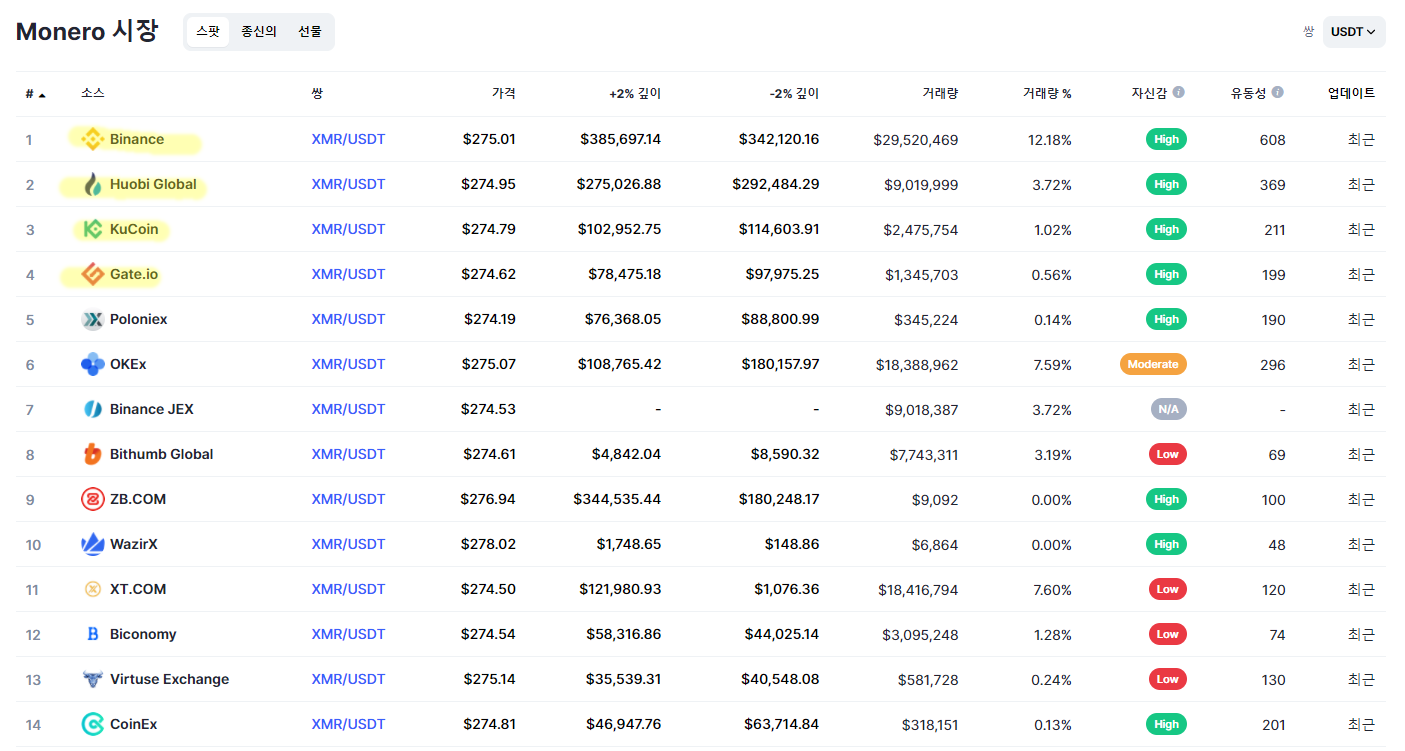Sort table by 거래량 column header
Viewport: 1405px width, 751px height.
coord(940,93)
